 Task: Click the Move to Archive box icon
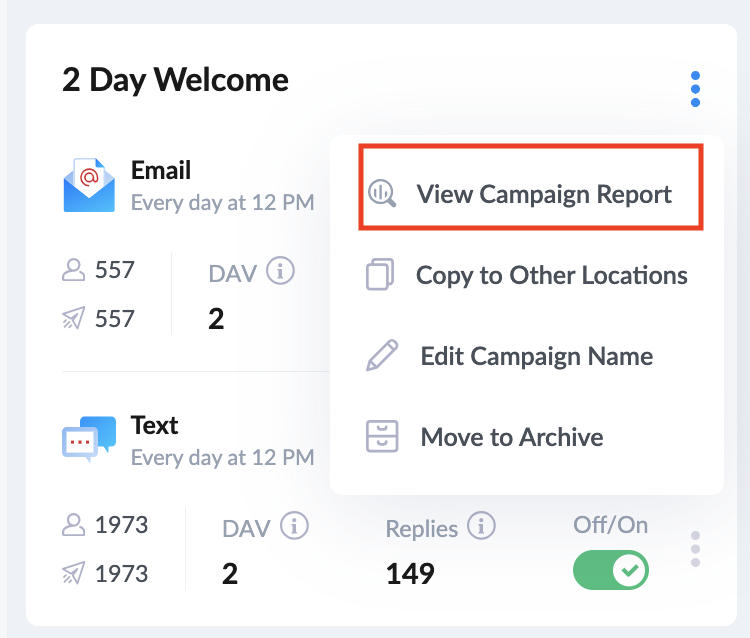[x=382, y=437]
